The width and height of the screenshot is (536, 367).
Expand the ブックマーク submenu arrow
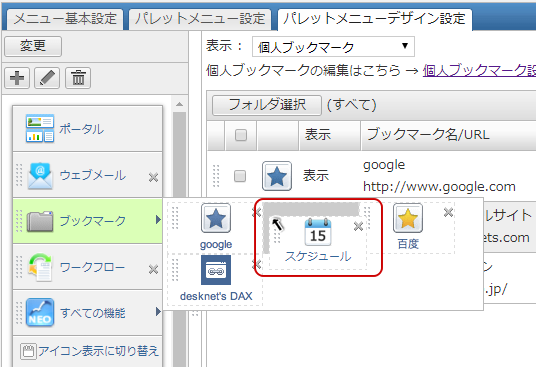[x=158, y=220]
